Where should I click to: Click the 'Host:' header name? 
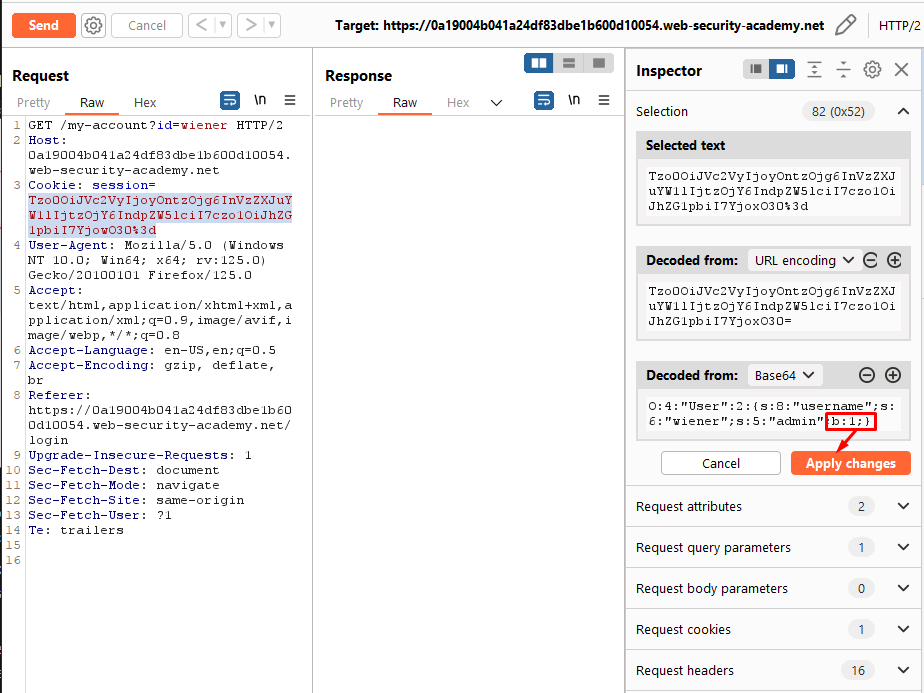pos(48,140)
